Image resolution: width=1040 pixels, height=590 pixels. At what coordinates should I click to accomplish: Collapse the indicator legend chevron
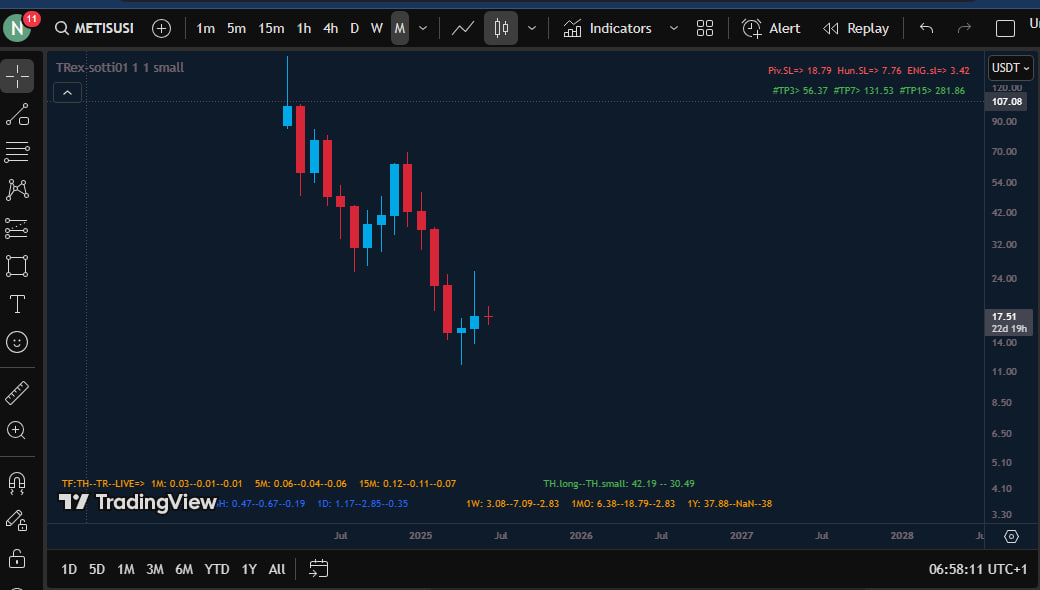pos(67,93)
